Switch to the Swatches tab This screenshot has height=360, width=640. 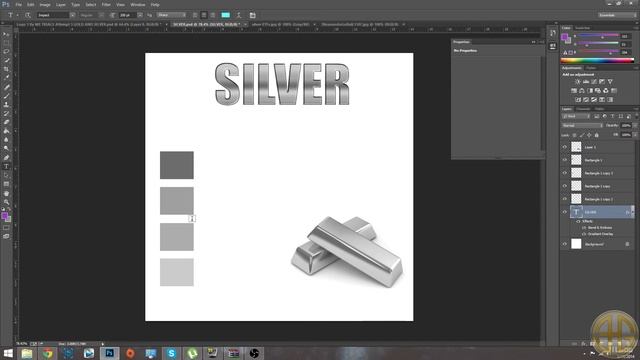582,28
